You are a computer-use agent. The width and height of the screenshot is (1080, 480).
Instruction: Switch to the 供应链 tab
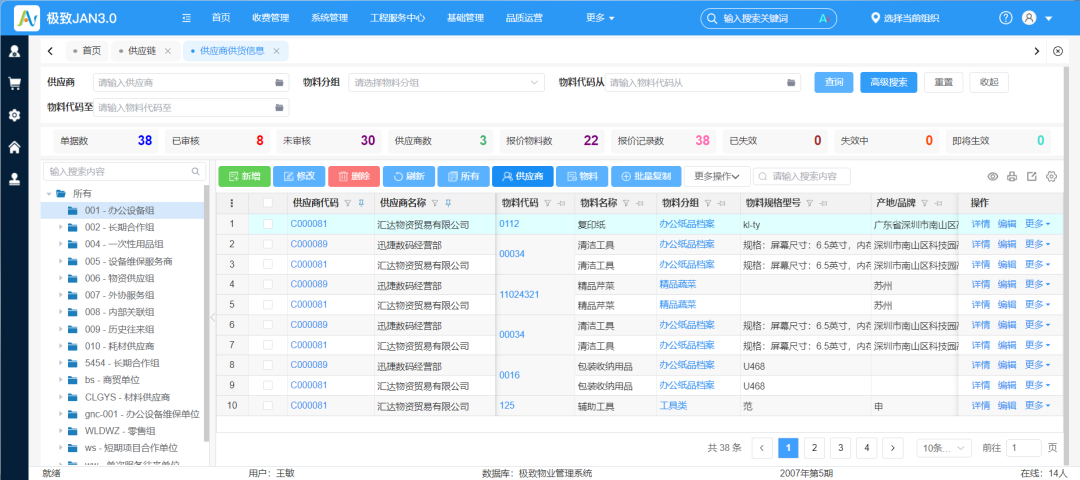(x=140, y=51)
